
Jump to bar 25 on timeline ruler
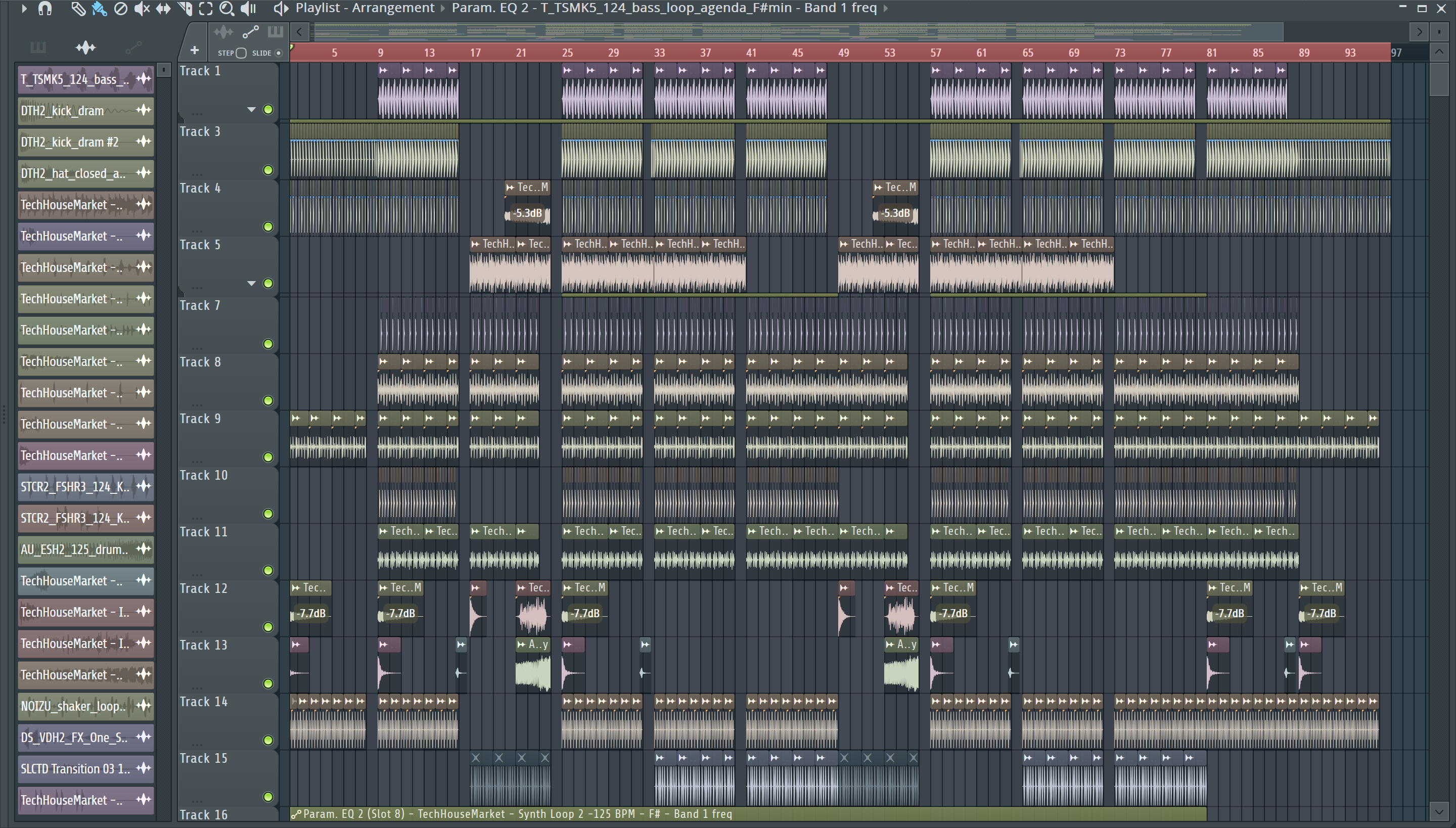coord(567,53)
